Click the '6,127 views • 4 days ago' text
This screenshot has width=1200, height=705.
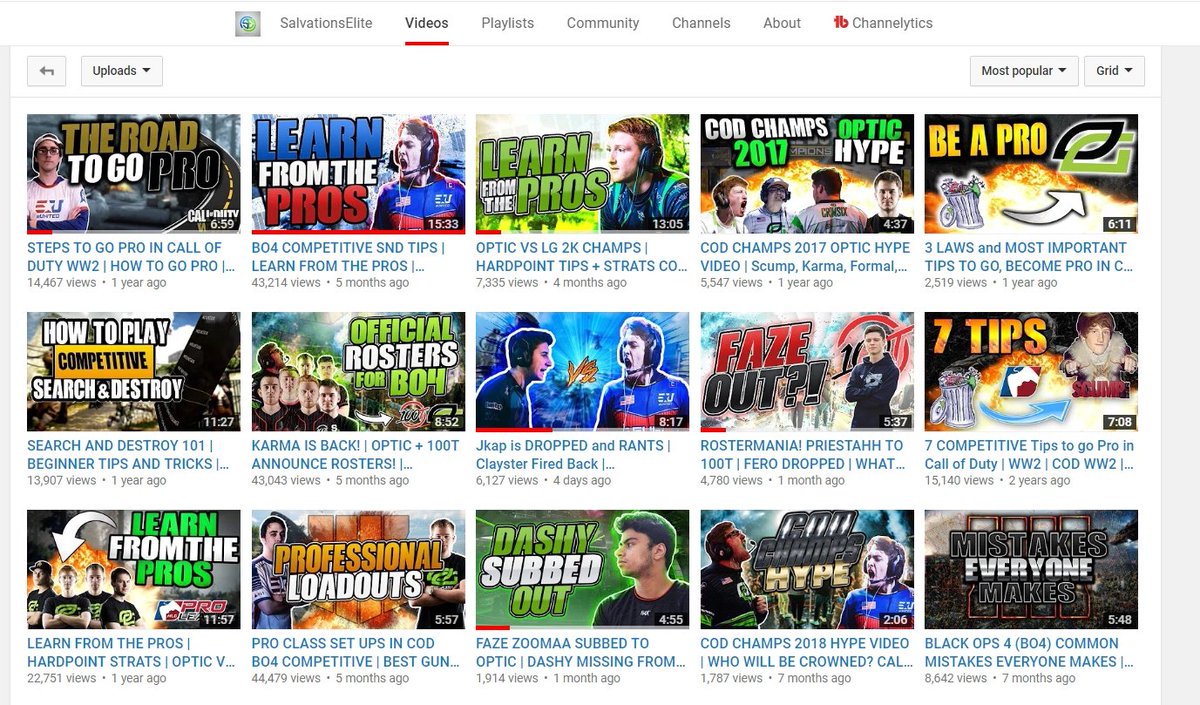click(x=543, y=481)
